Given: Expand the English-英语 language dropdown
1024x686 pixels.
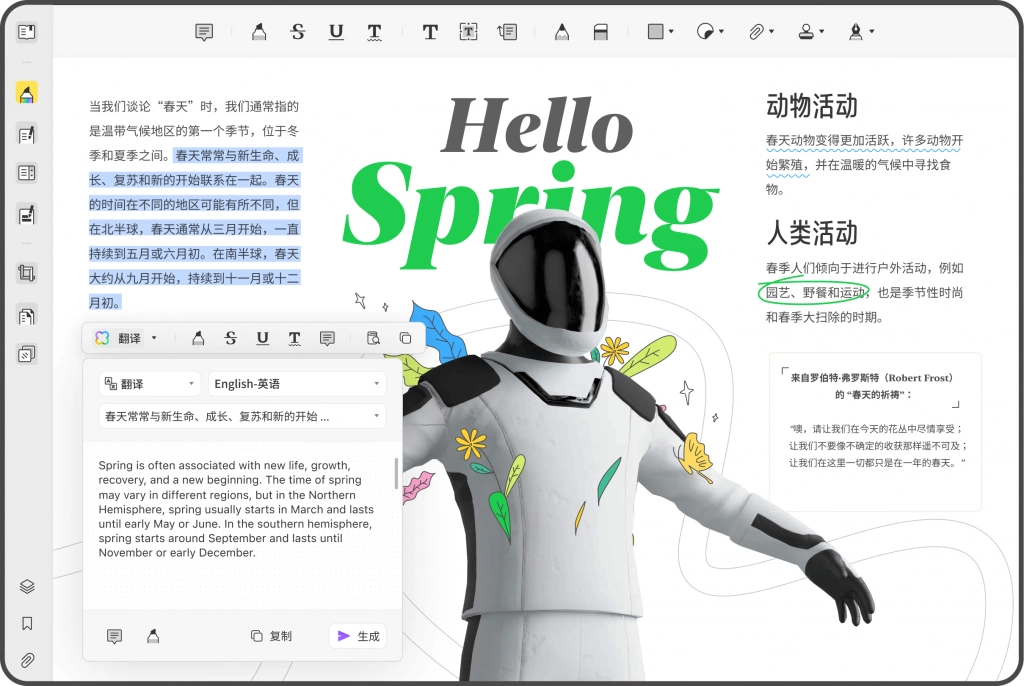Looking at the screenshot, I should [297, 384].
